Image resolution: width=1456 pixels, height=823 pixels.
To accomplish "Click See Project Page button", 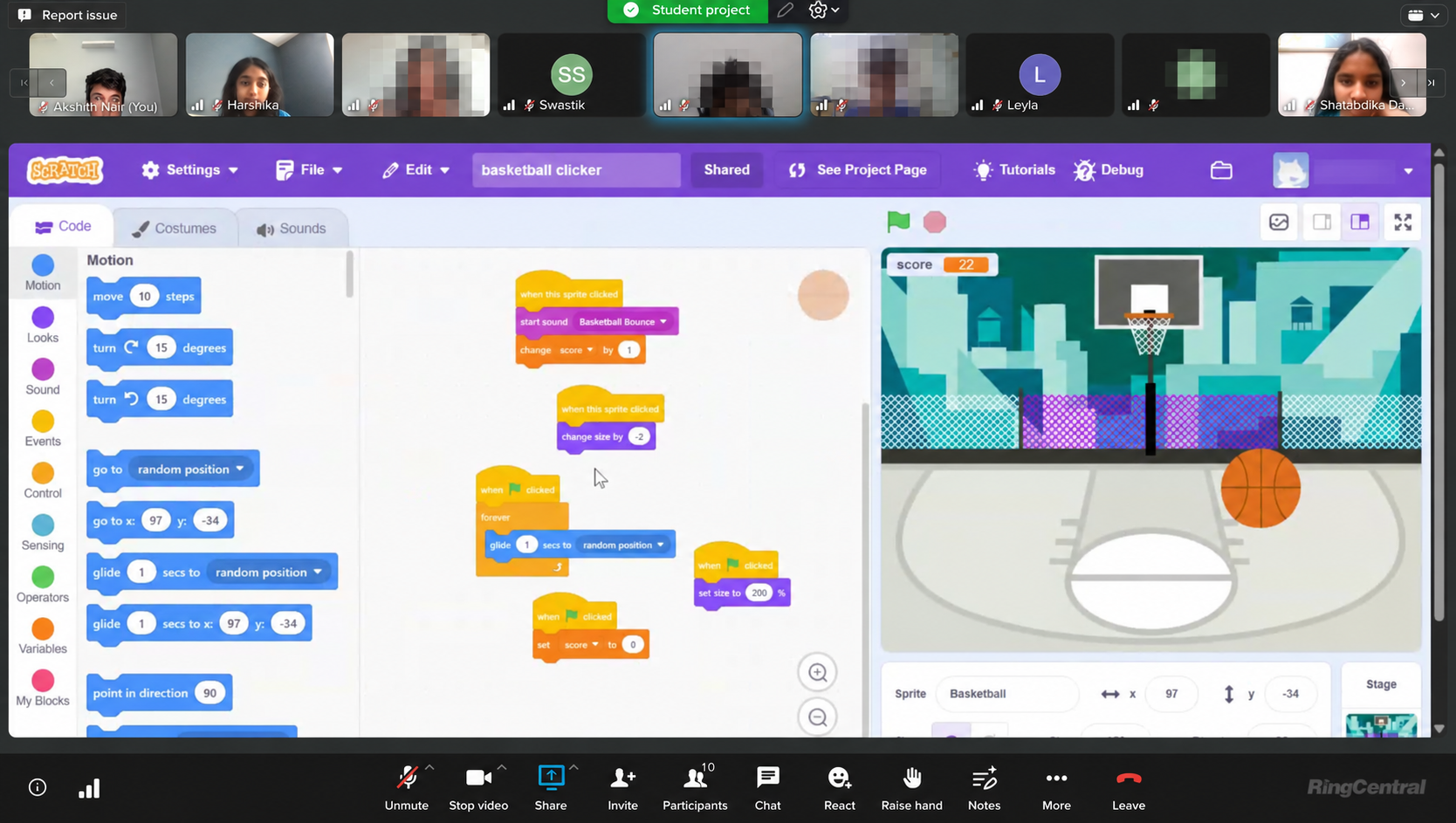I will tap(857, 170).
